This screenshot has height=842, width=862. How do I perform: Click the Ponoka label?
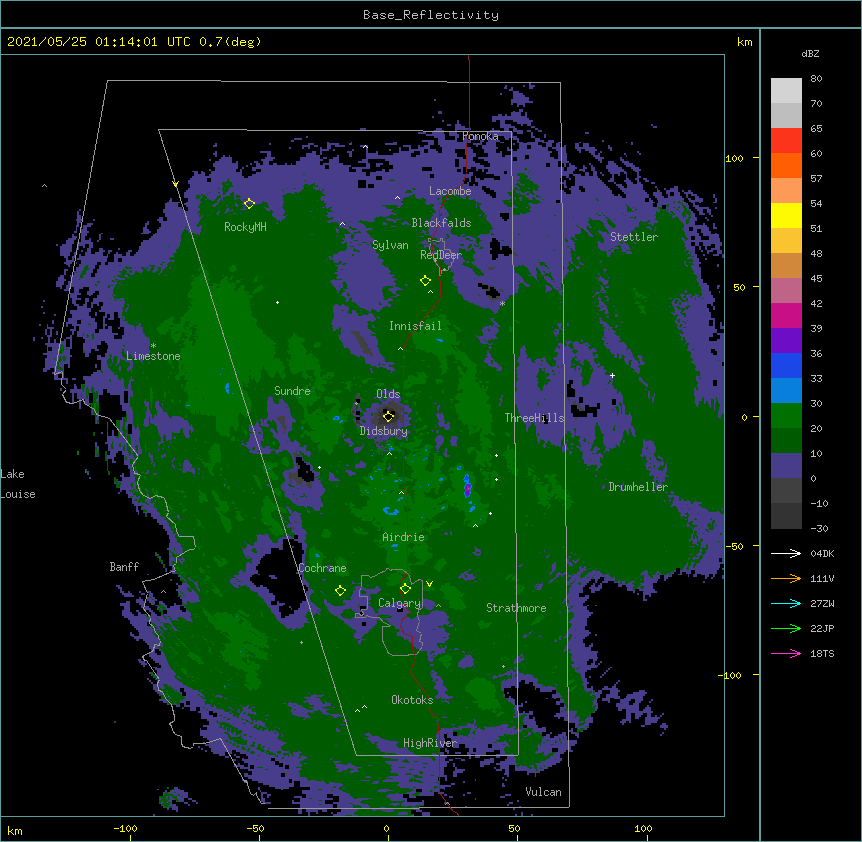point(480,136)
